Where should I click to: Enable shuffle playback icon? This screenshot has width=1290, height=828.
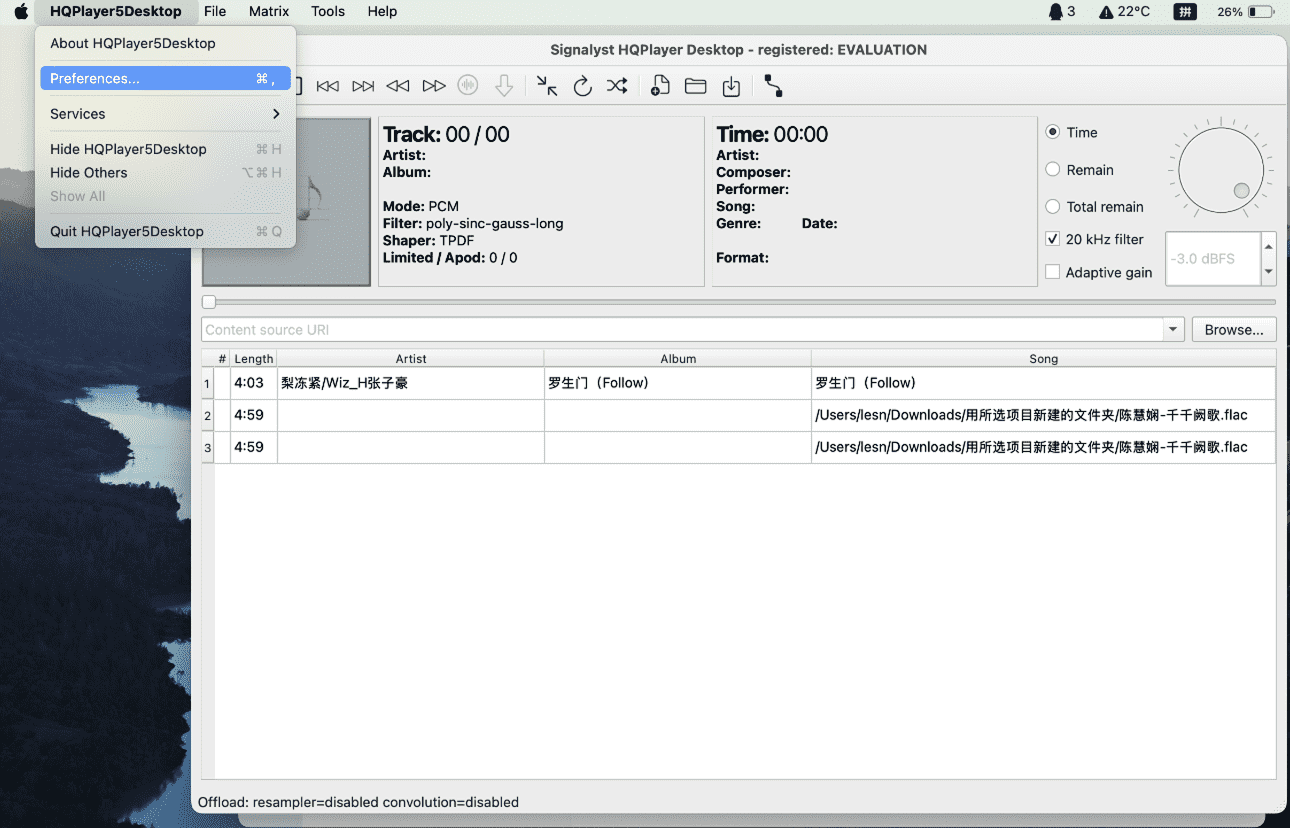click(x=617, y=87)
